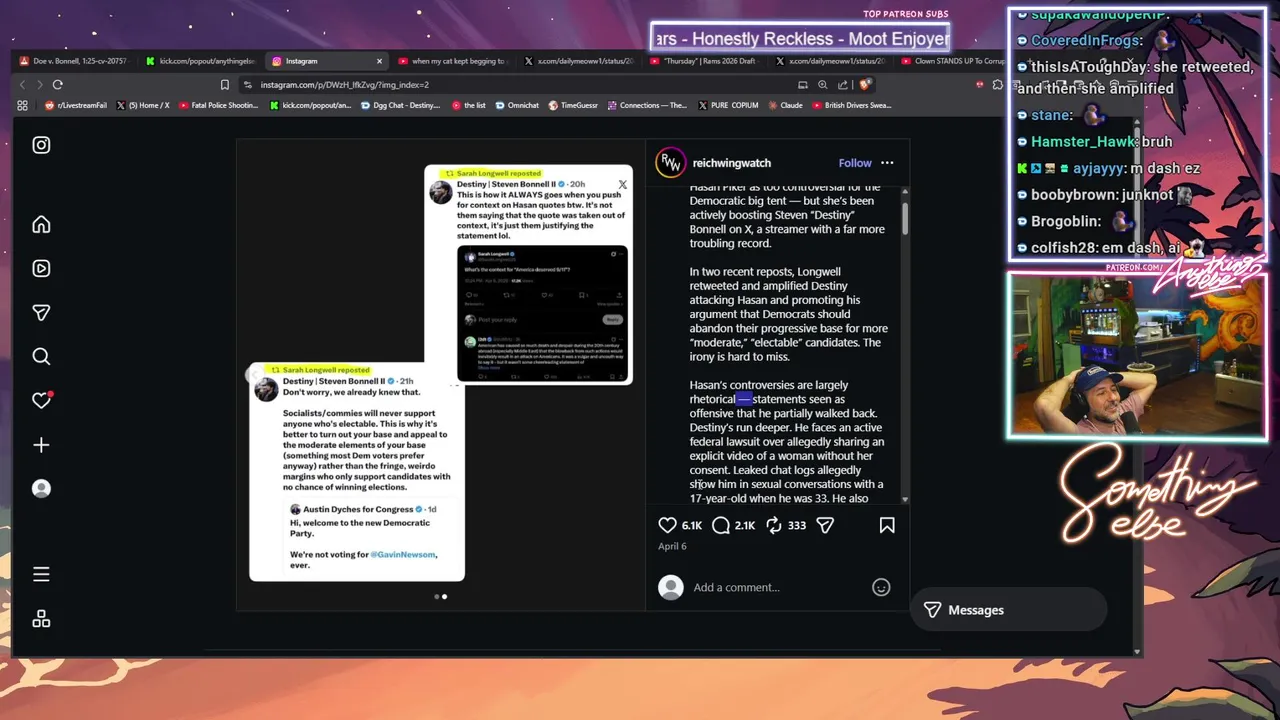Like the post with heart icon
This screenshot has height=720, width=1280.
668,525
